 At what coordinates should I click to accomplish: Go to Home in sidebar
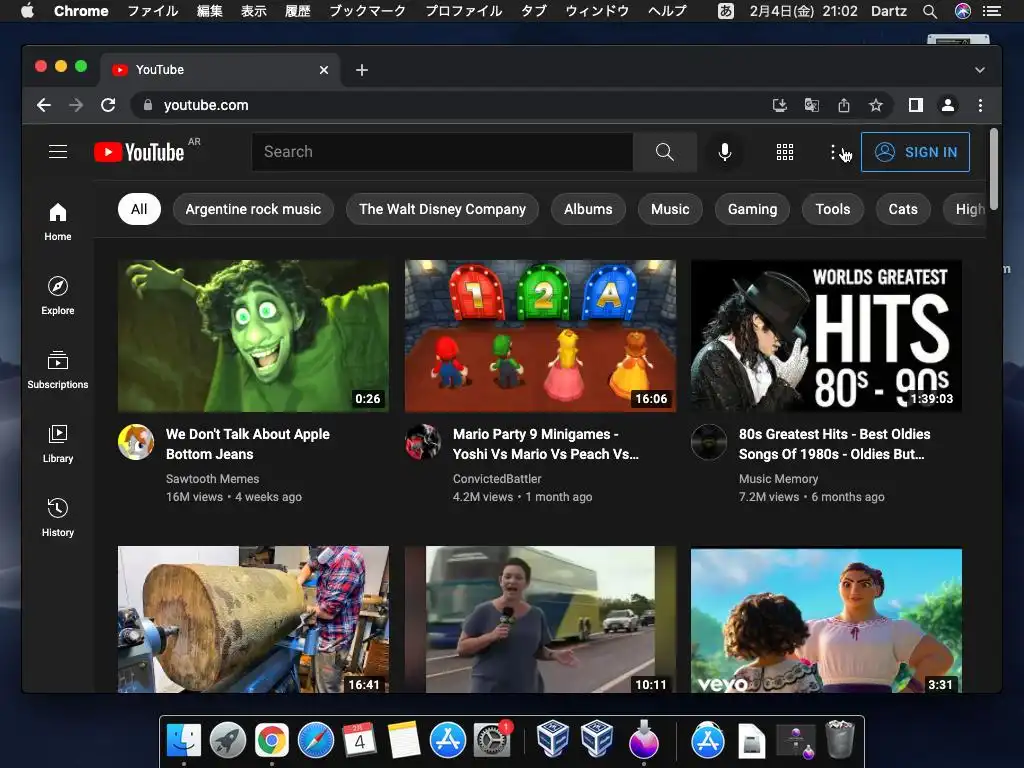[x=58, y=222]
